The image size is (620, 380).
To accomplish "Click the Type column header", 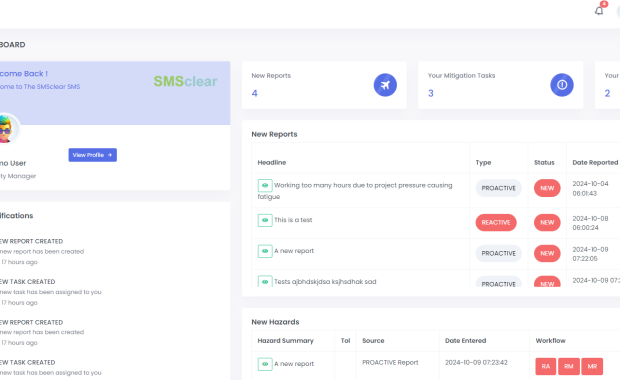I will point(483,163).
